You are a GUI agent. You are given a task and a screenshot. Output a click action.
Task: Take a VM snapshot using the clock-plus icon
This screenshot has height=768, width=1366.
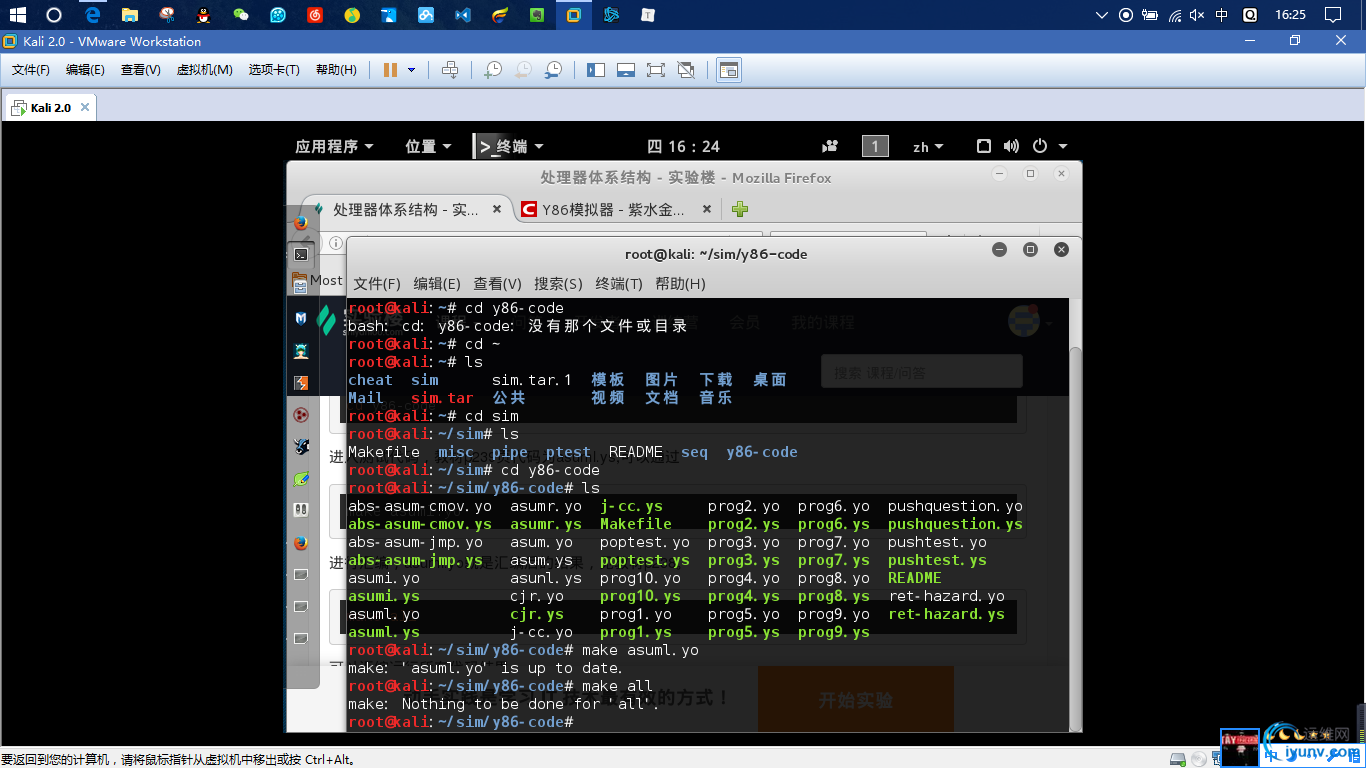click(493, 70)
